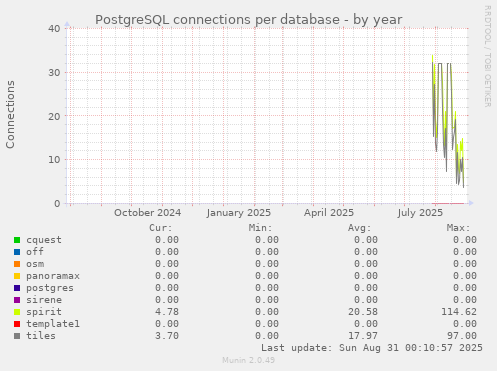The width and height of the screenshot is (497, 371).
Task: Click spirit current value 4.78
Action: click(x=167, y=312)
